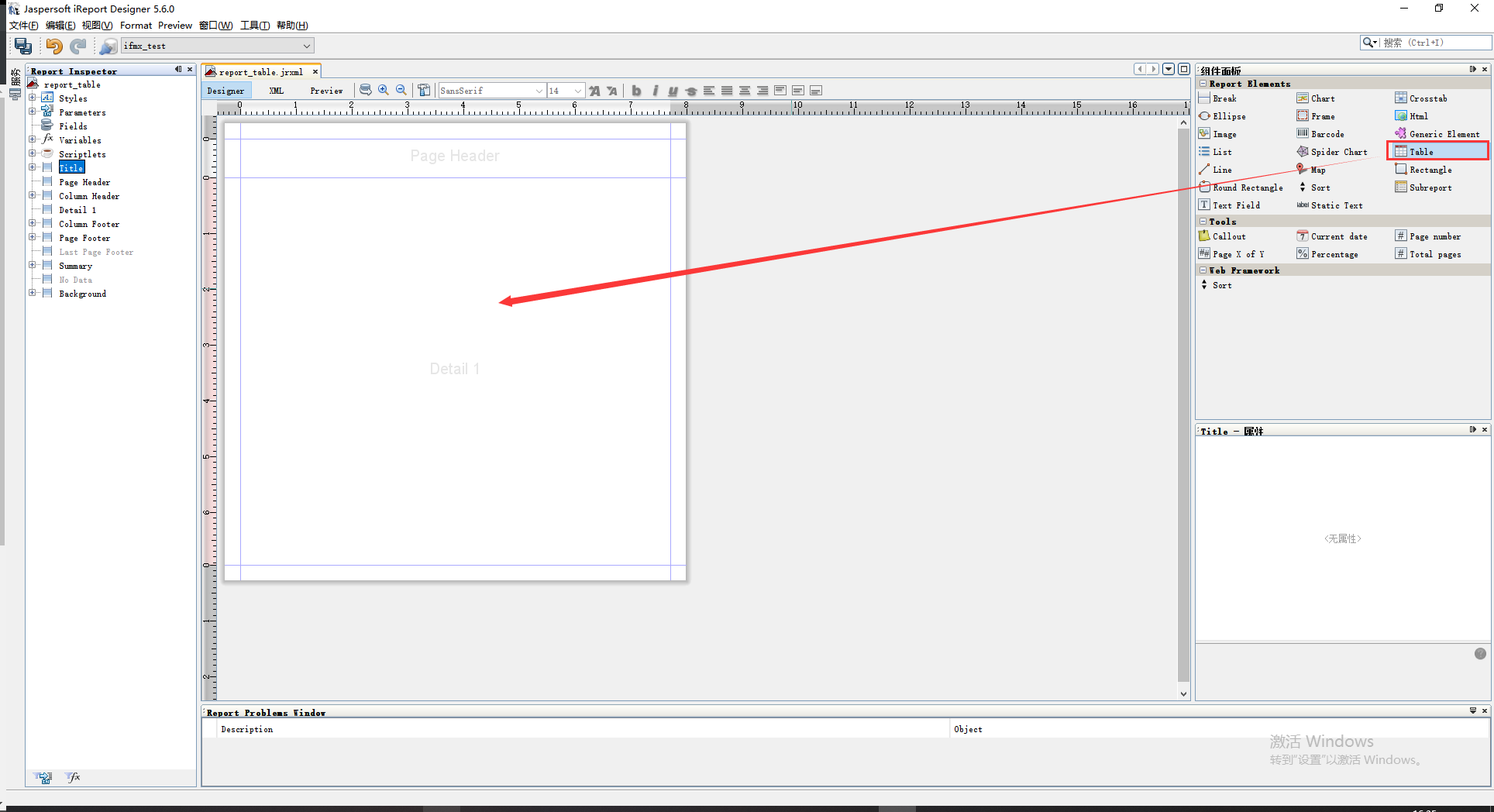Open the Format menu
Screen dimensions: 1494x812
click(136, 25)
